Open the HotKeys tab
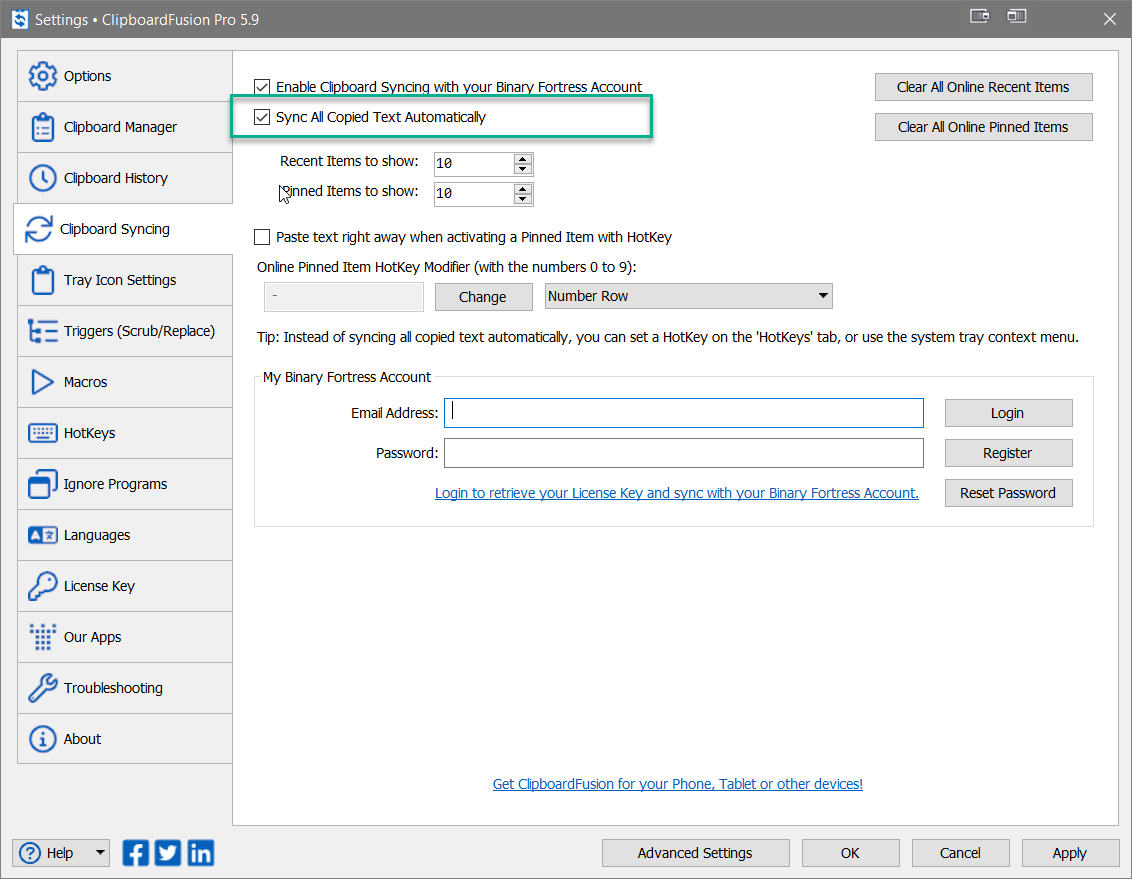Viewport: 1132px width, 879px height. pos(125,433)
